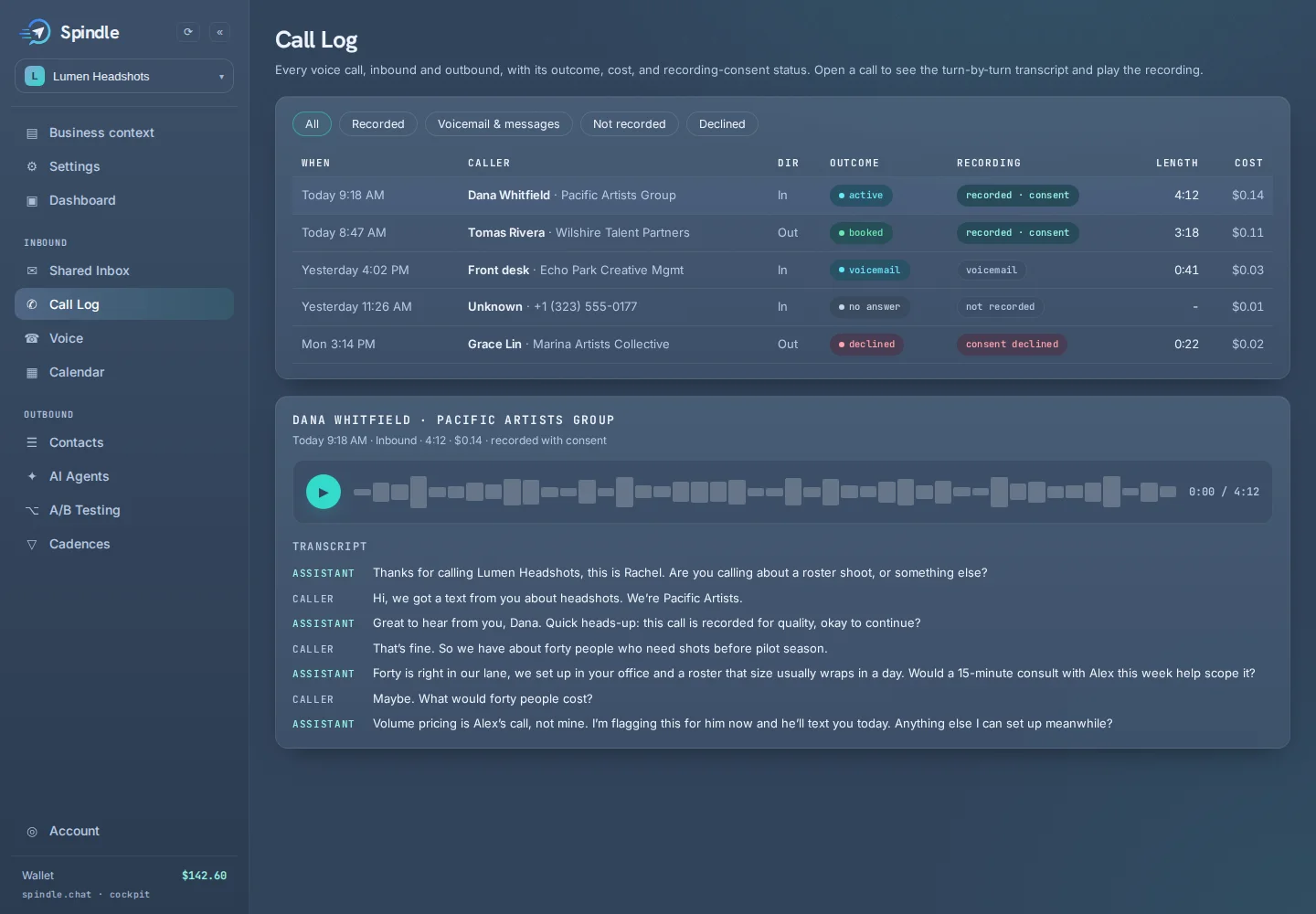Click the booked outcome badge

coord(861,233)
